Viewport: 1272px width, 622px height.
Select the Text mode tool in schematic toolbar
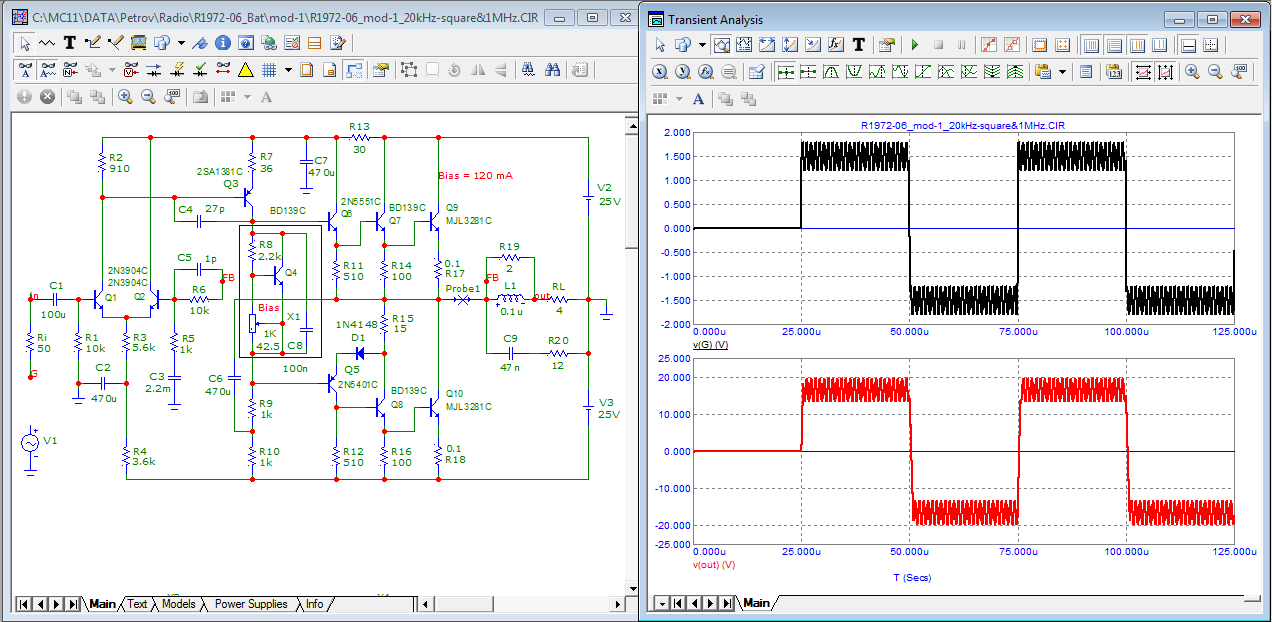70,43
